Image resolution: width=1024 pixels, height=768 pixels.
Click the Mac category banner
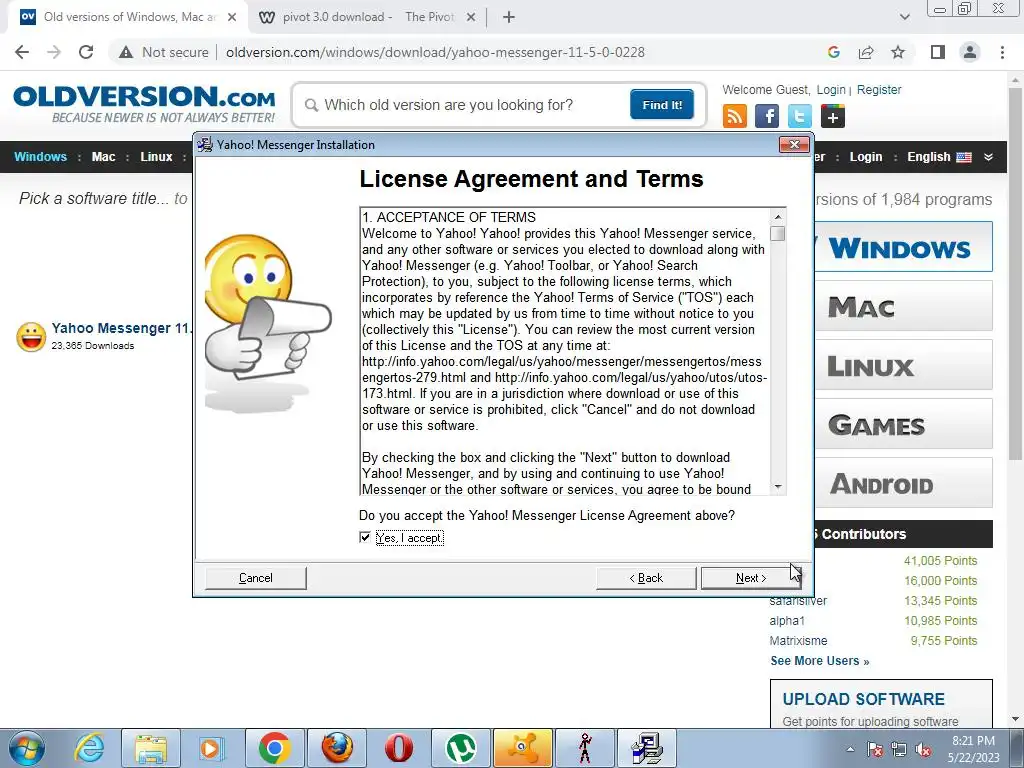point(904,306)
